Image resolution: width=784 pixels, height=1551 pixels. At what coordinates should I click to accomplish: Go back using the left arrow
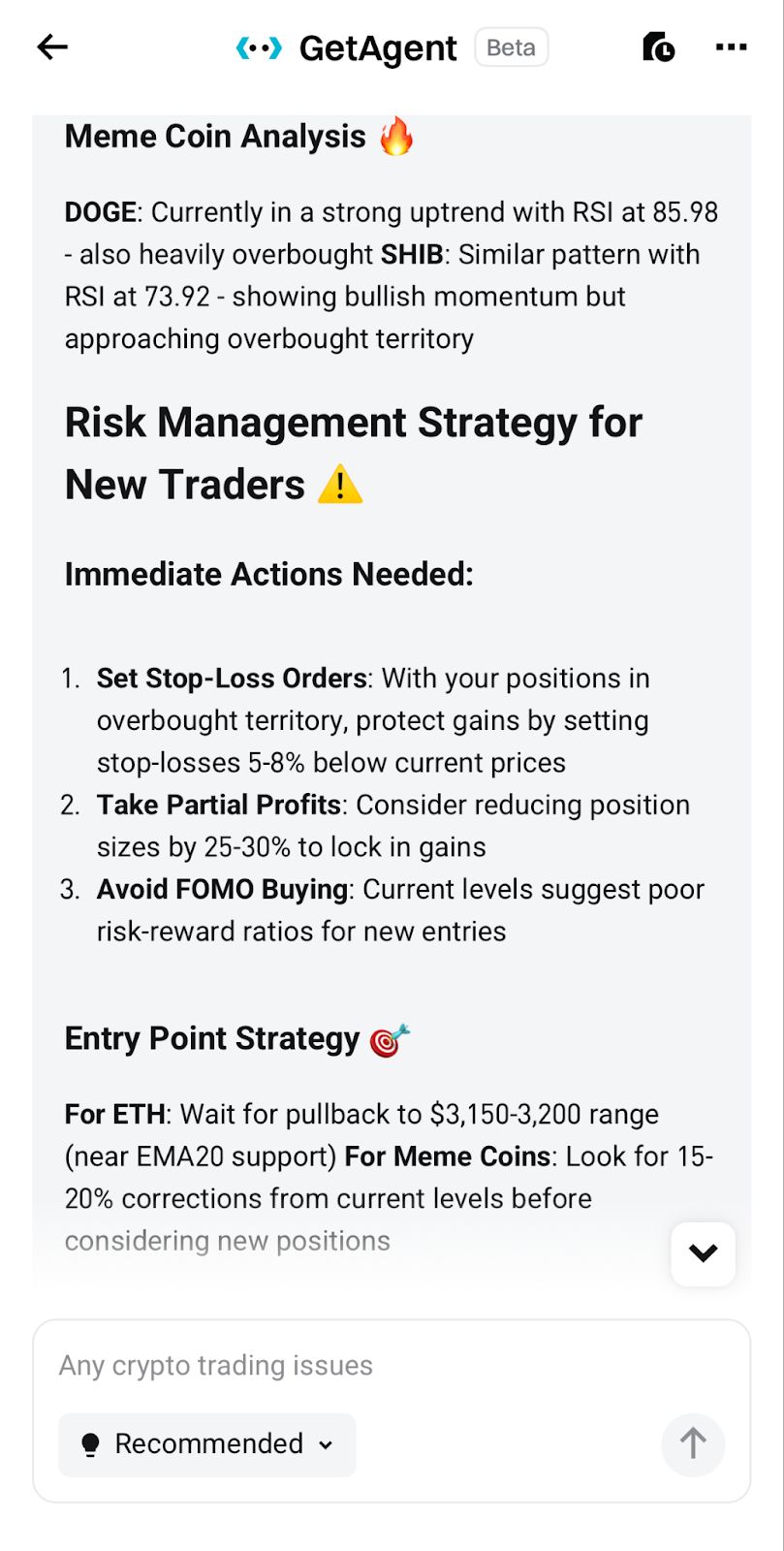click(52, 47)
